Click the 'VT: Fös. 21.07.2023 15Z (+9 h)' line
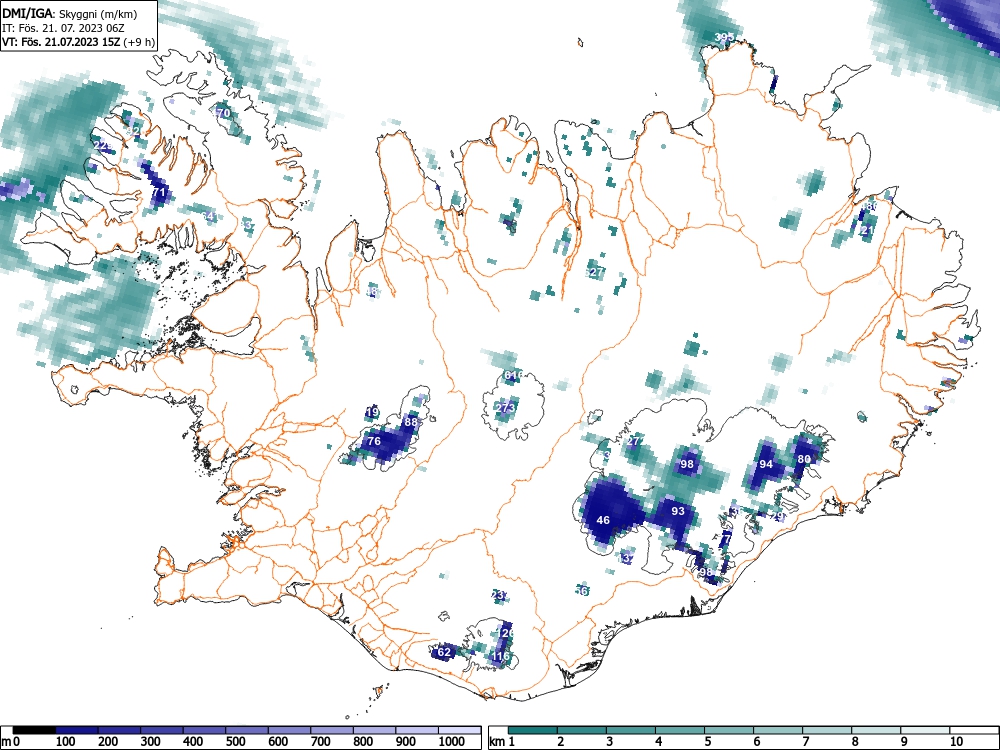 tap(78, 42)
